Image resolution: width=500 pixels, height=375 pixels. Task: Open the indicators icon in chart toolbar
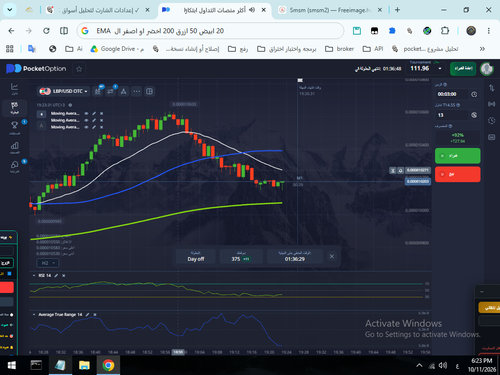[110, 91]
